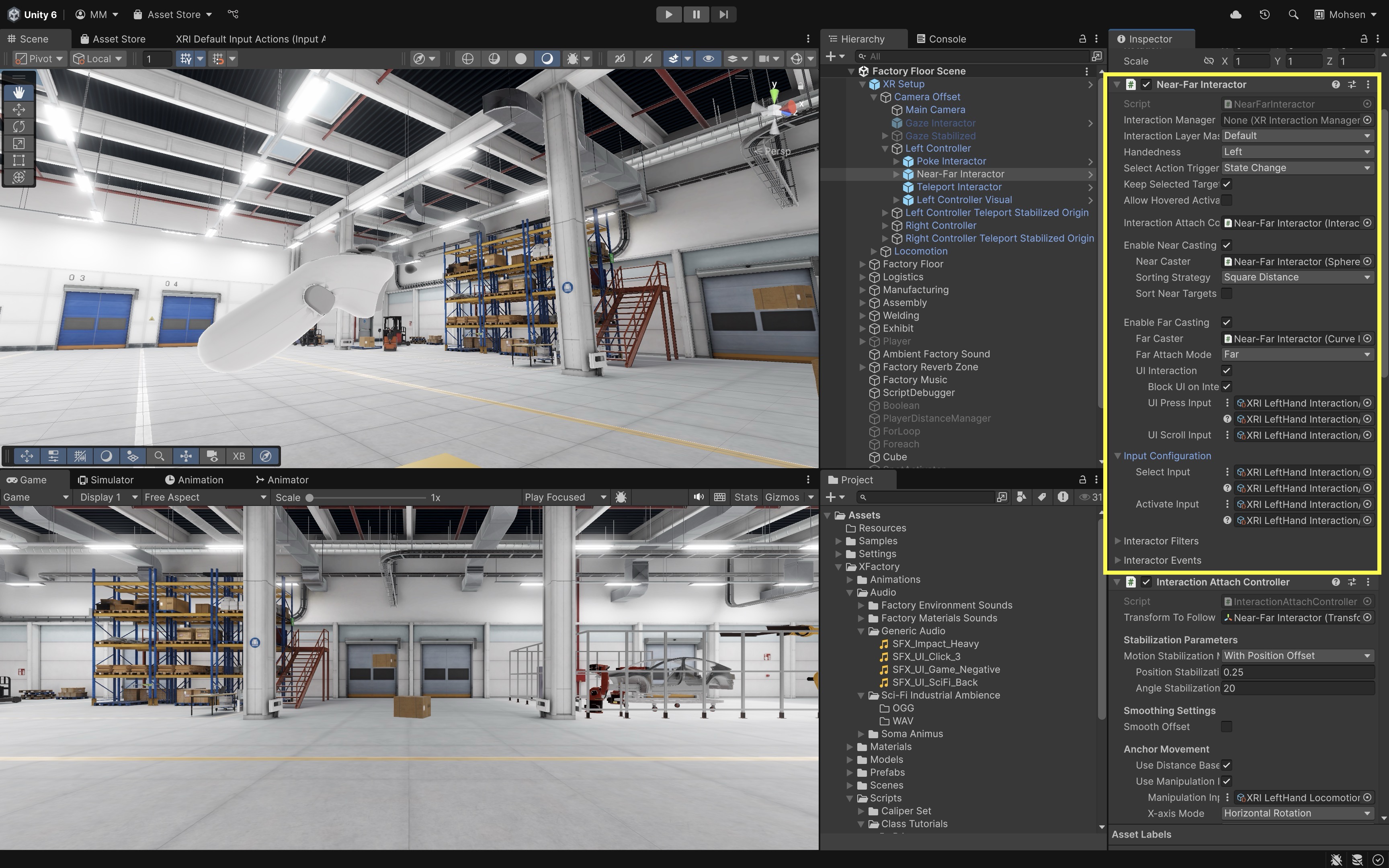Toggle Mute Audio icon in Game view
The image size is (1389, 868).
pos(698,497)
